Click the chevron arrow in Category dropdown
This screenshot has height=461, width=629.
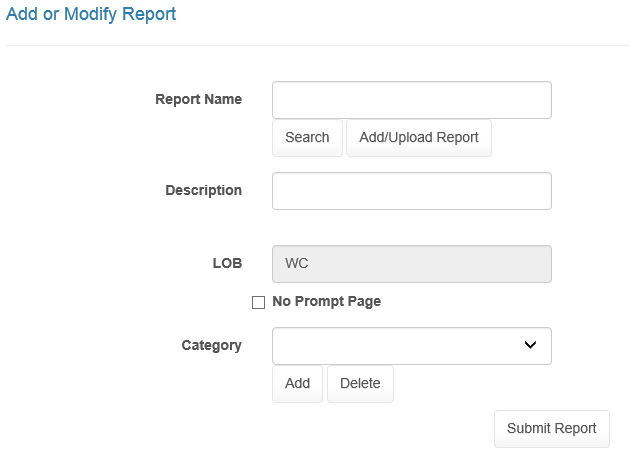tap(530, 345)
